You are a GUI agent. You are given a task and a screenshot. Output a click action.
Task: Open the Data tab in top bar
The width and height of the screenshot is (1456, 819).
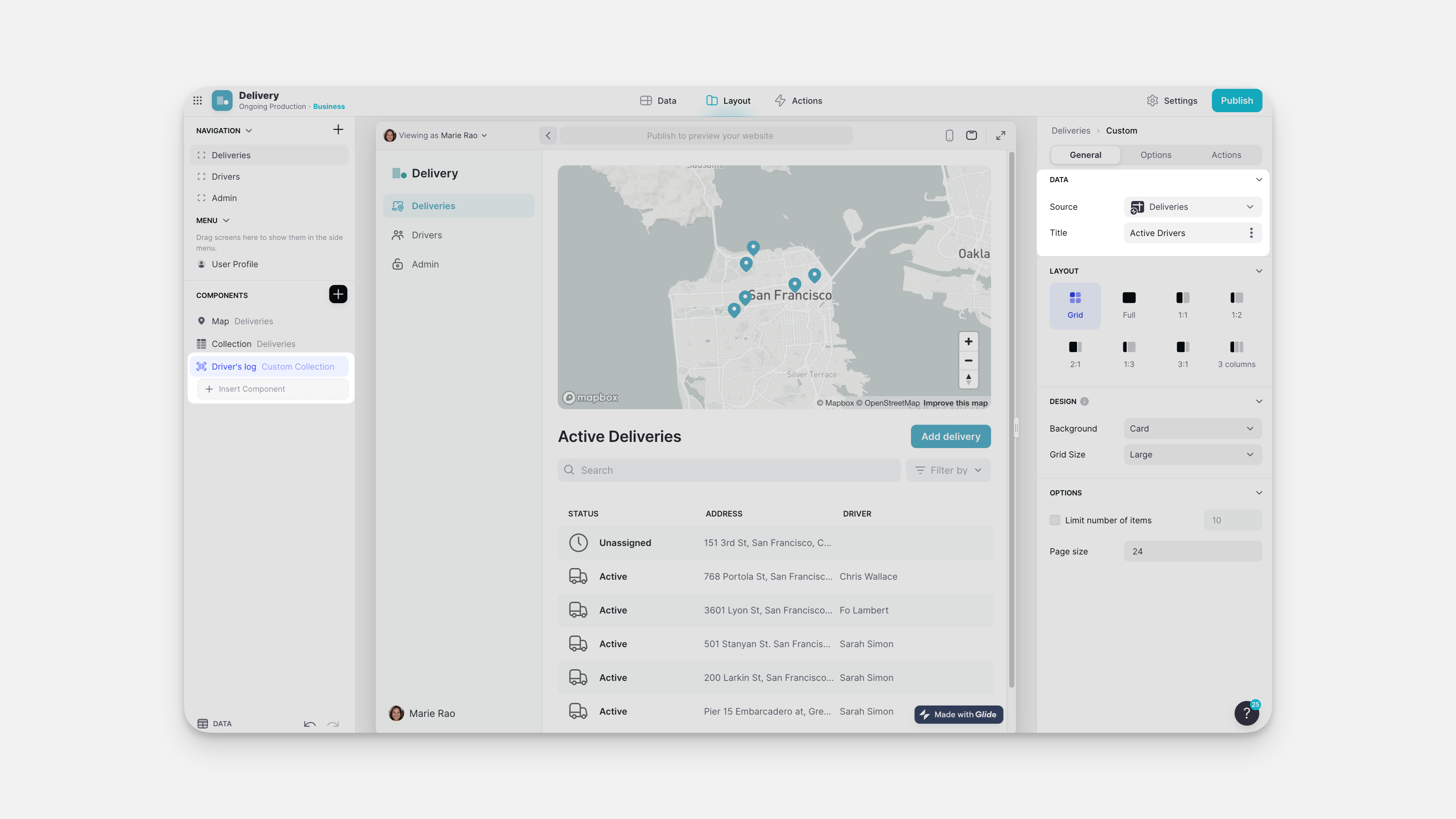click(x=658, y=101)
